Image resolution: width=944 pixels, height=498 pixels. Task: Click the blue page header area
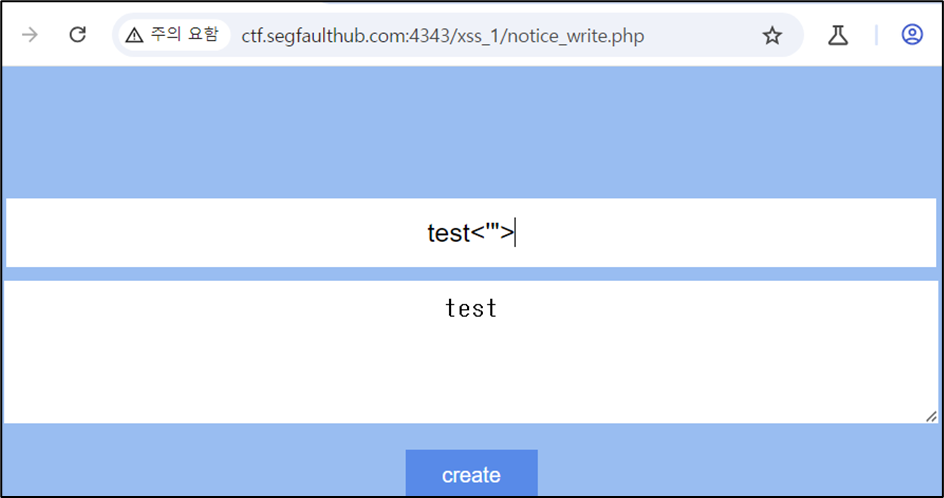tap(471, 131)
